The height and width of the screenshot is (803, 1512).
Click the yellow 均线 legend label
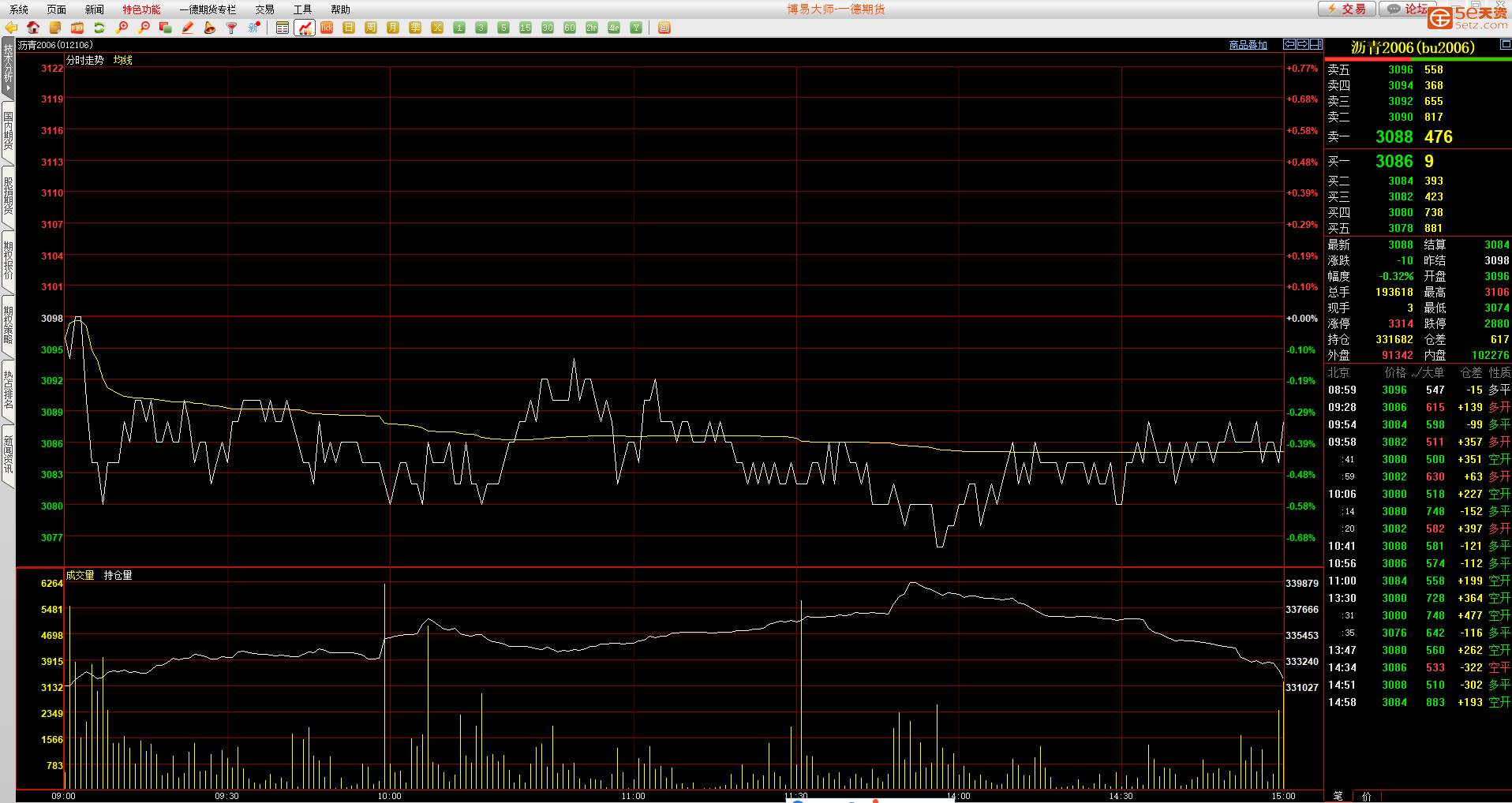click(x=122, y=60)
